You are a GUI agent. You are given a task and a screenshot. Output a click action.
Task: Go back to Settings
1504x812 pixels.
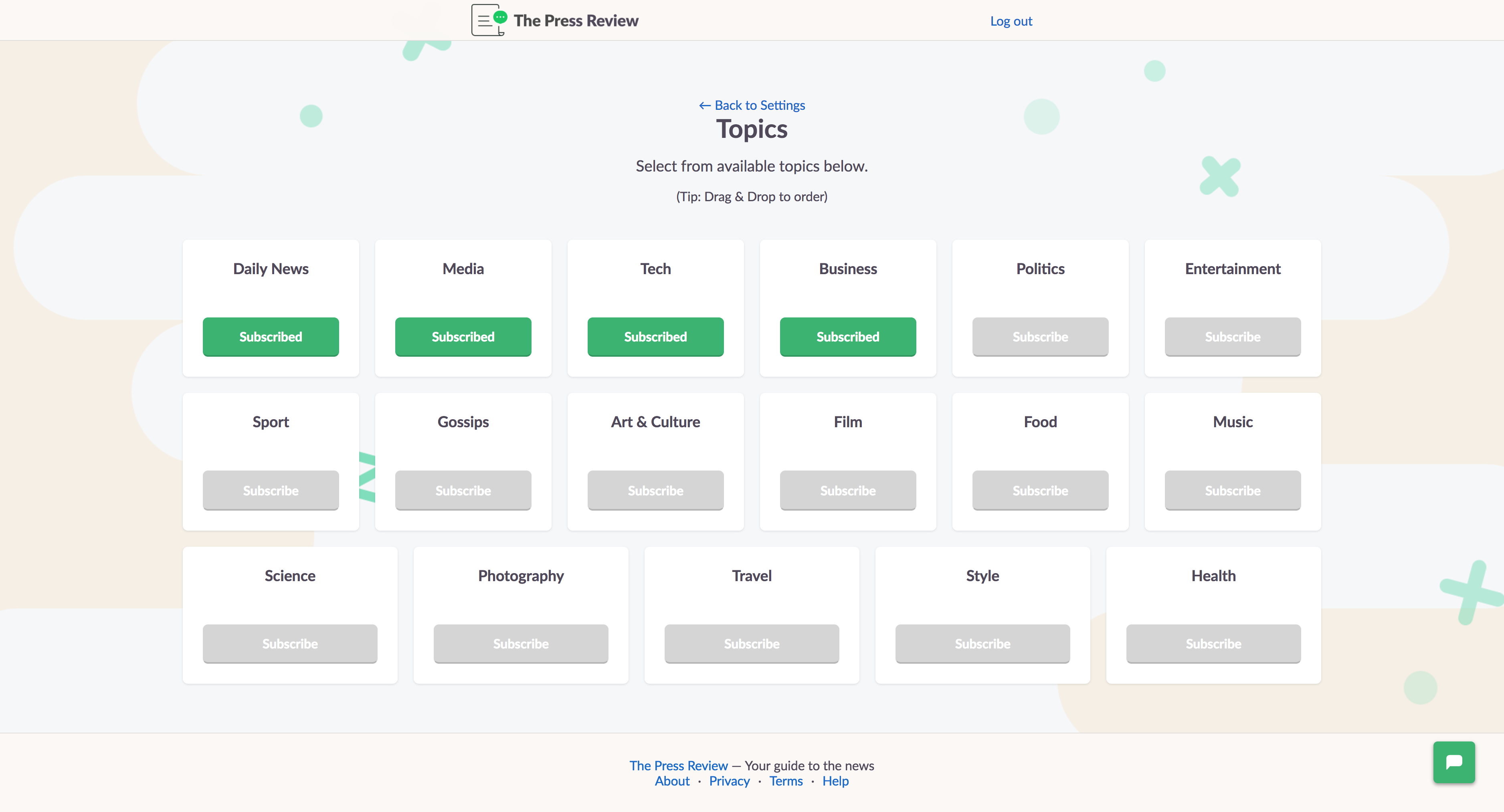coord(752,105)
